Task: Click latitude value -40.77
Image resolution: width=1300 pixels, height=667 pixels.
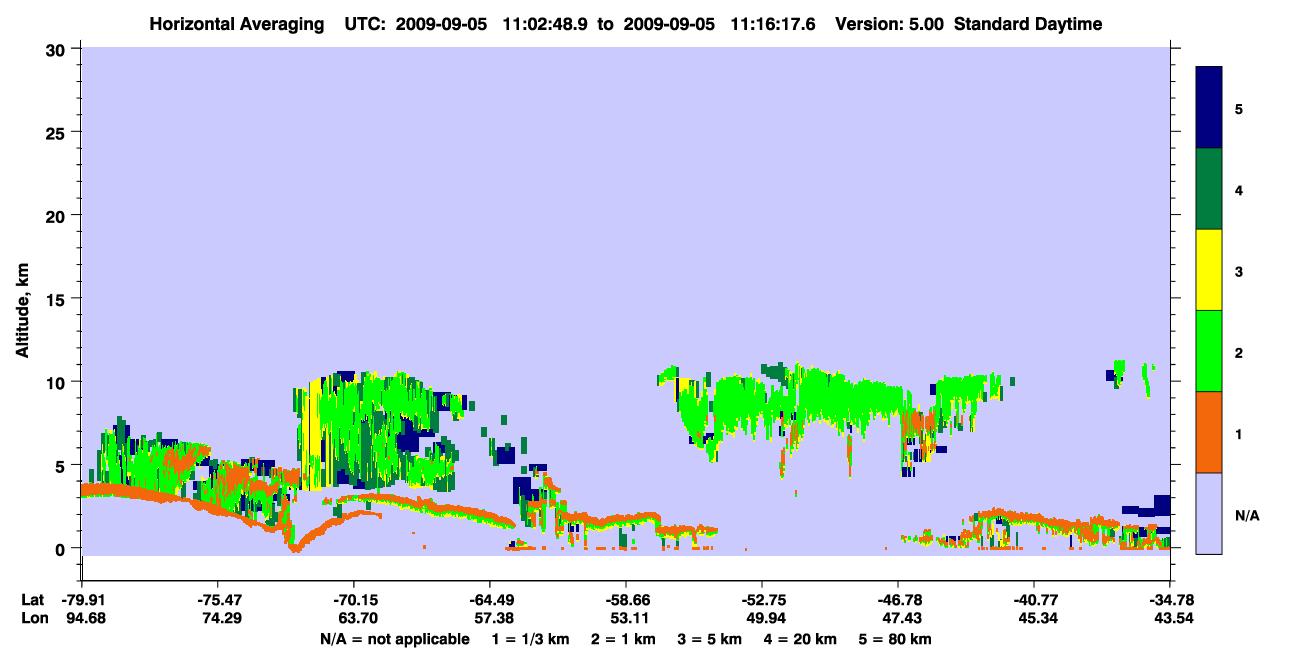Action: [x=1034, y=601]
